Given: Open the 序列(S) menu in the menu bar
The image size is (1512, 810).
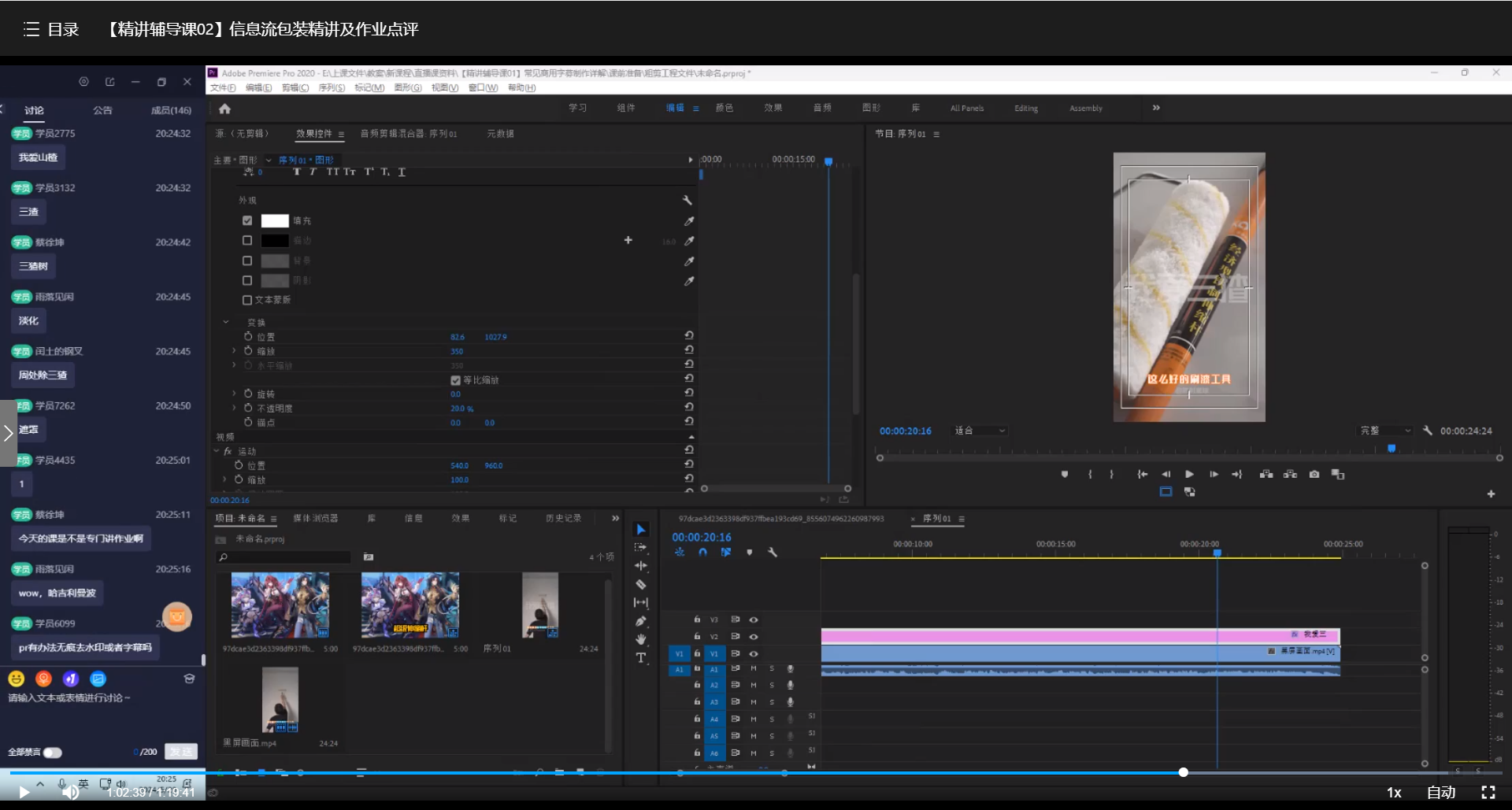Looking at the screenshot, I should click(x=331, y=87).
